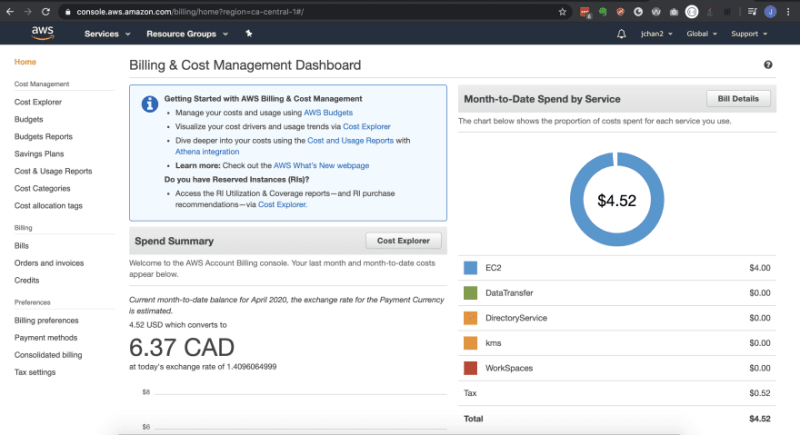
Task: Click the red extension icon with badge
Action: [x=585, y=12]
